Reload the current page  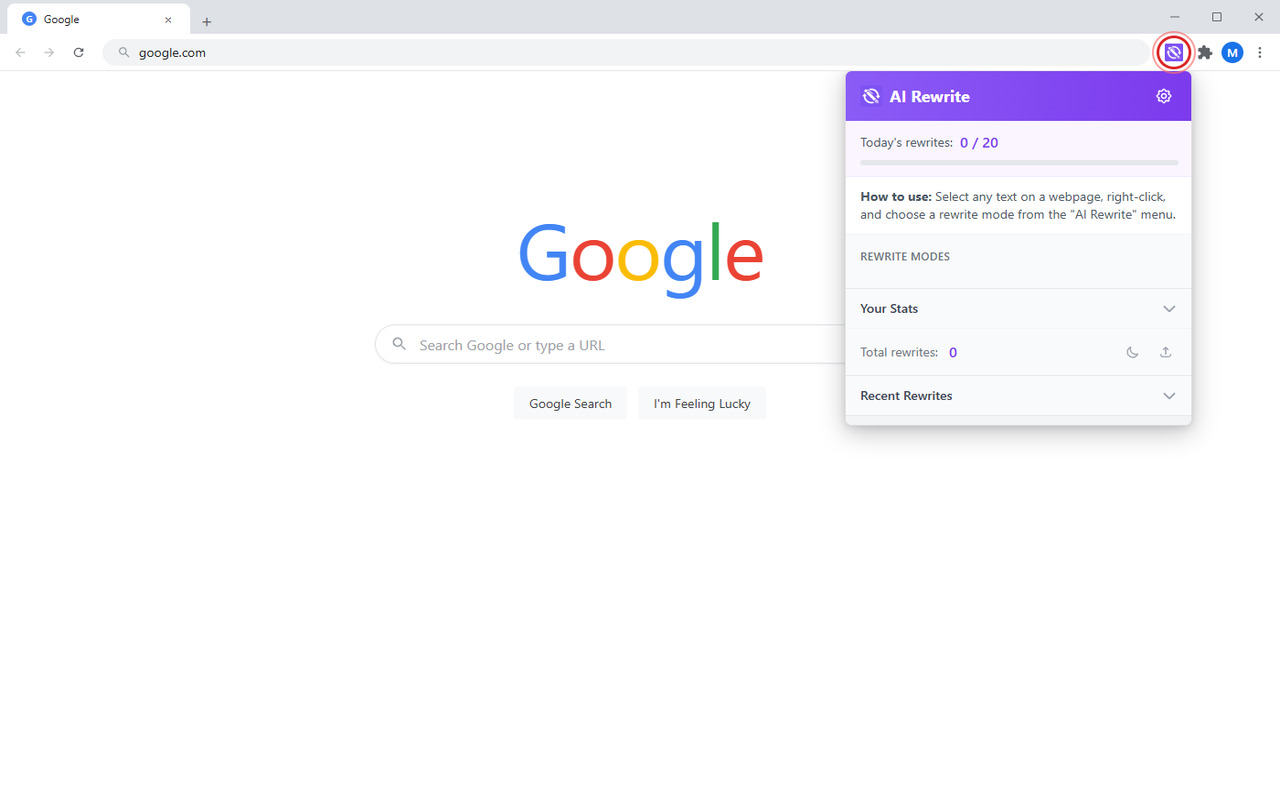point(78,52)
